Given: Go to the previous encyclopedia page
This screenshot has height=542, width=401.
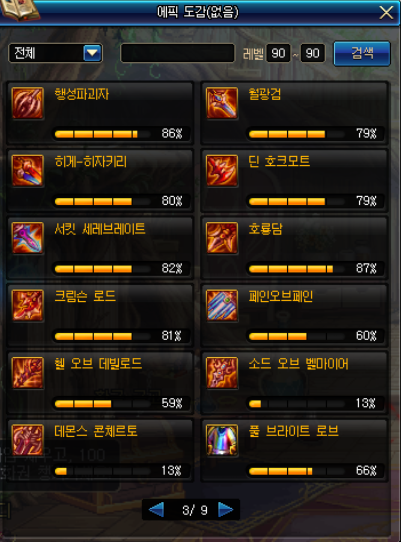Looking at the screenshot, I should (x=156, y=510).
